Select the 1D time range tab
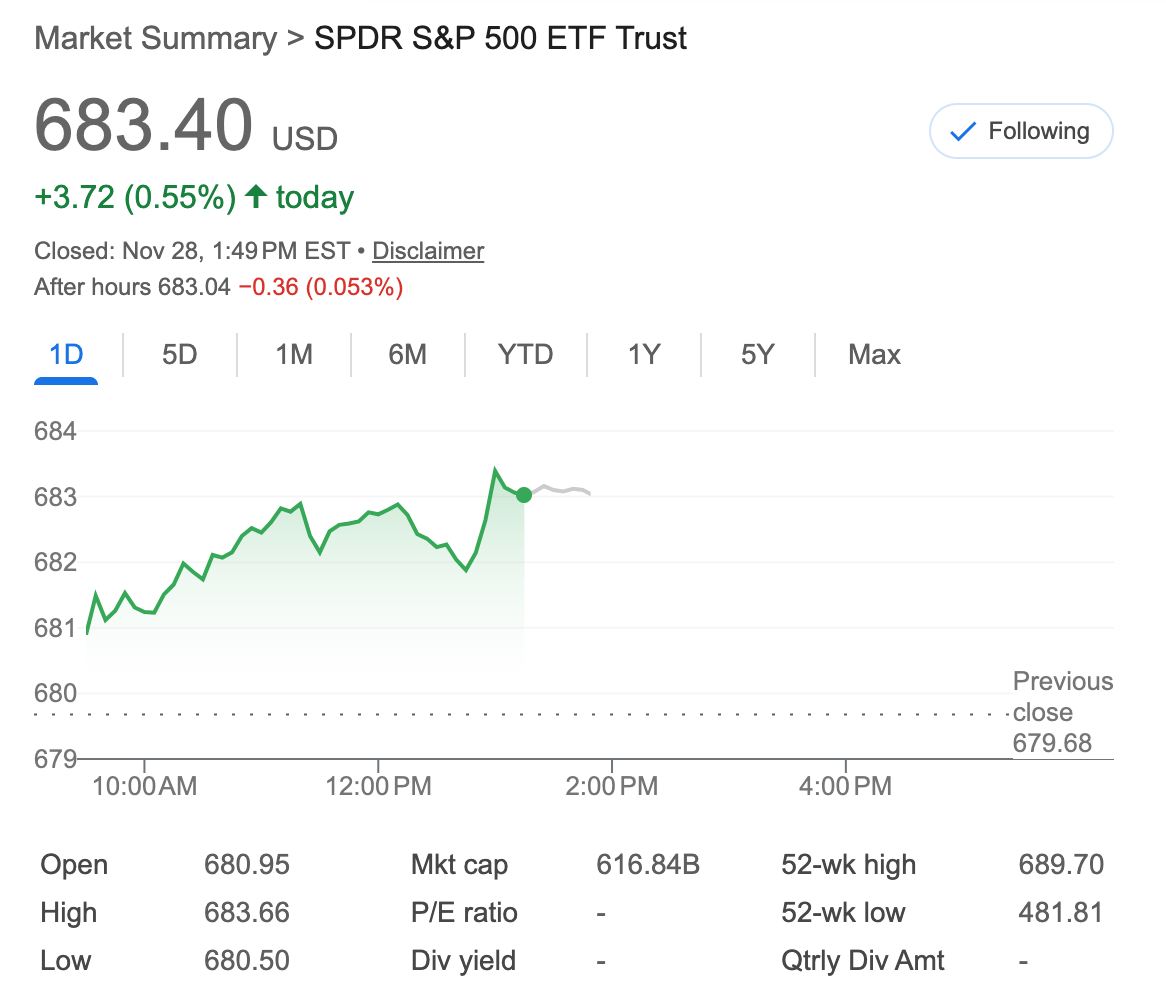The height and width of the screenshot is (1000, 1166). click(66, 355)
